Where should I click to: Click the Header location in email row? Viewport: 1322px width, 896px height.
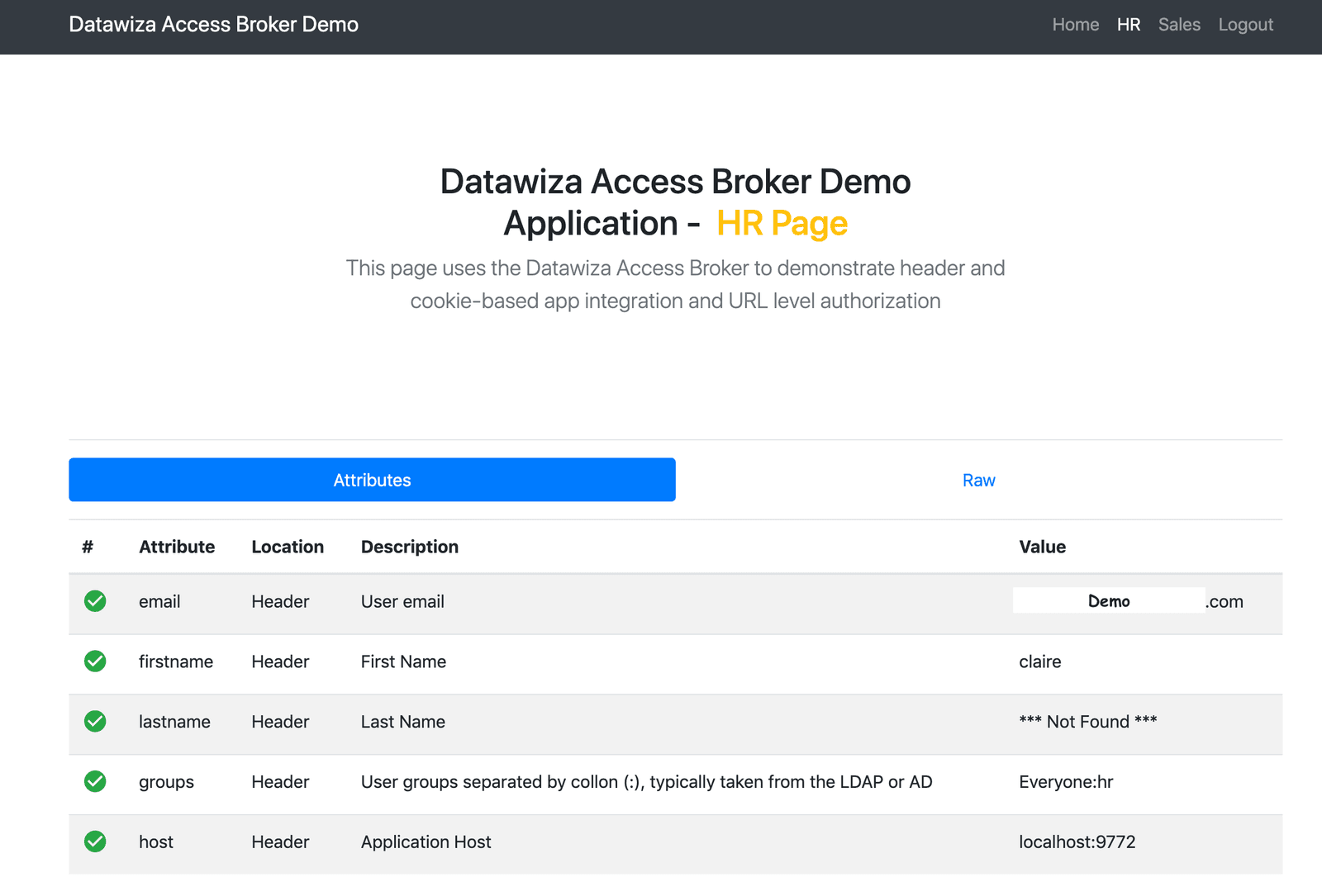tap(280, 601)
